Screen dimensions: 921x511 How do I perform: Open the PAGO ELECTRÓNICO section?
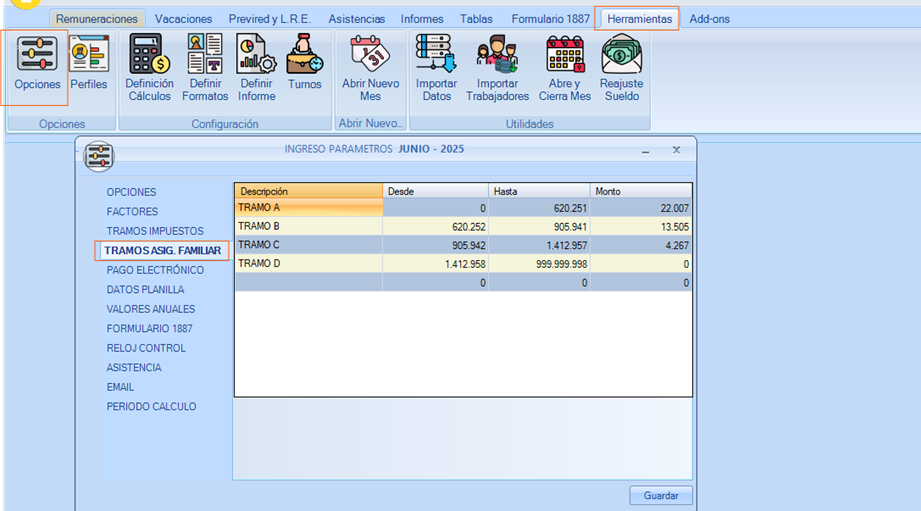click(x=155, y=270)
